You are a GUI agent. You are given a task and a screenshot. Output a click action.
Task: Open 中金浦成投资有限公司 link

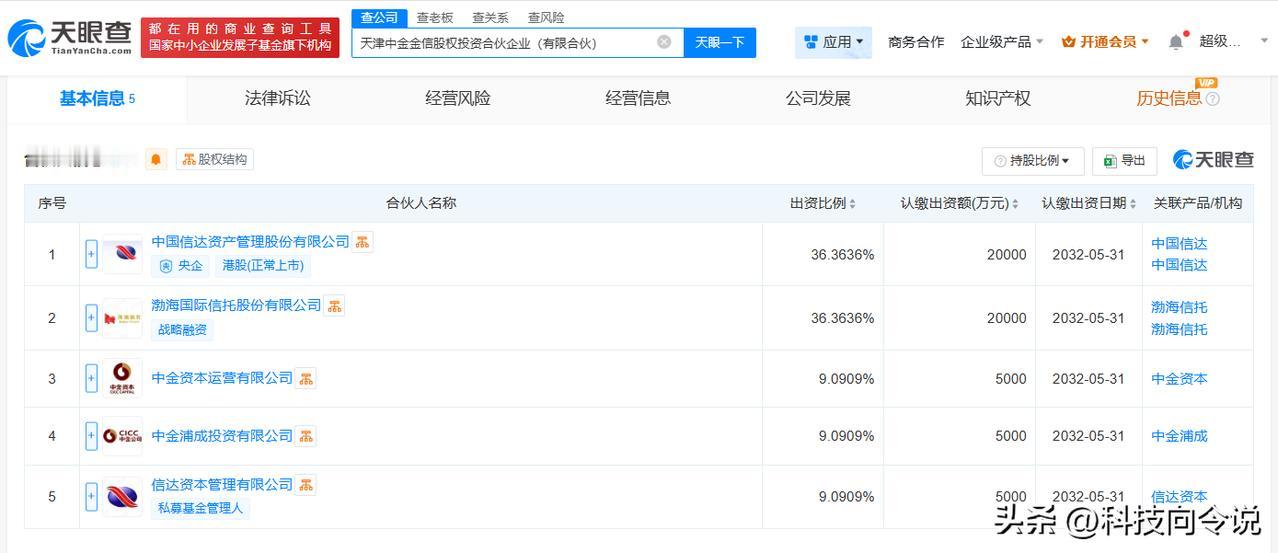click(222, 436)
